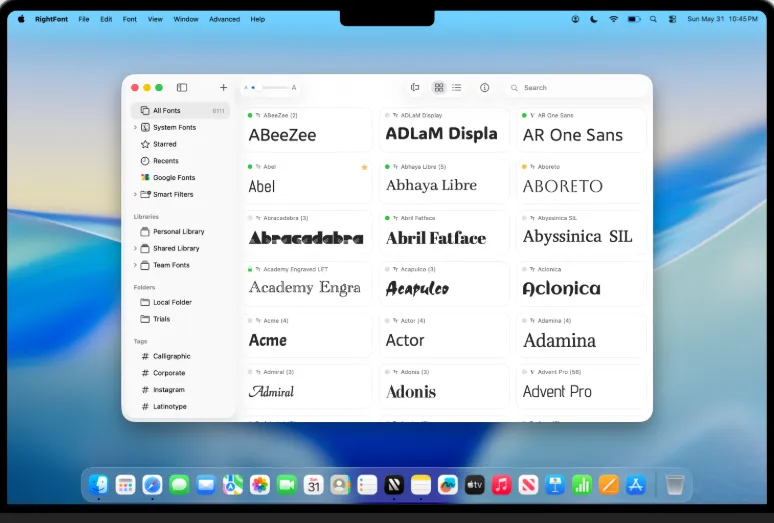774x523 pixels.
Task: Expand the System Fonts group
Action: tap(135, 127)
